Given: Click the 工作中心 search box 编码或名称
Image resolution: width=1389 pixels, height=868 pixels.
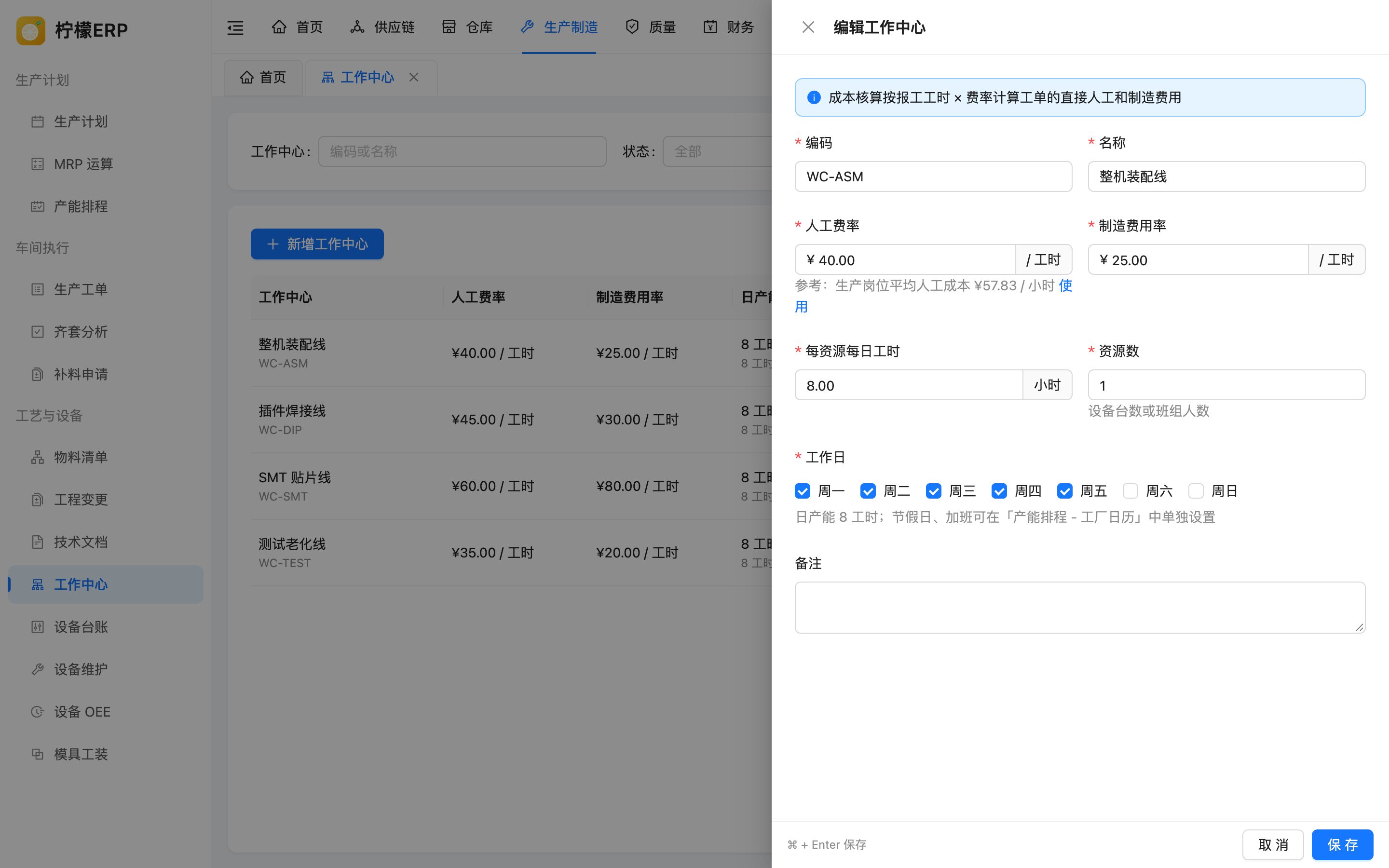Looking at the screenshot, I should click(x=462, y=151).
